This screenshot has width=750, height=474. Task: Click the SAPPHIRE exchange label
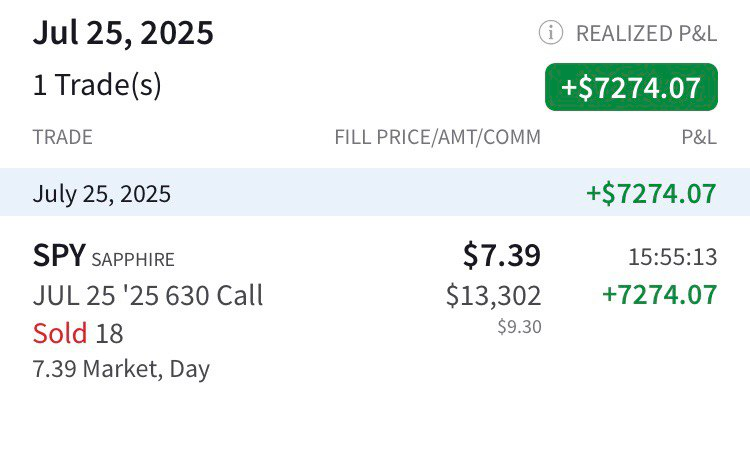[133, 260]
